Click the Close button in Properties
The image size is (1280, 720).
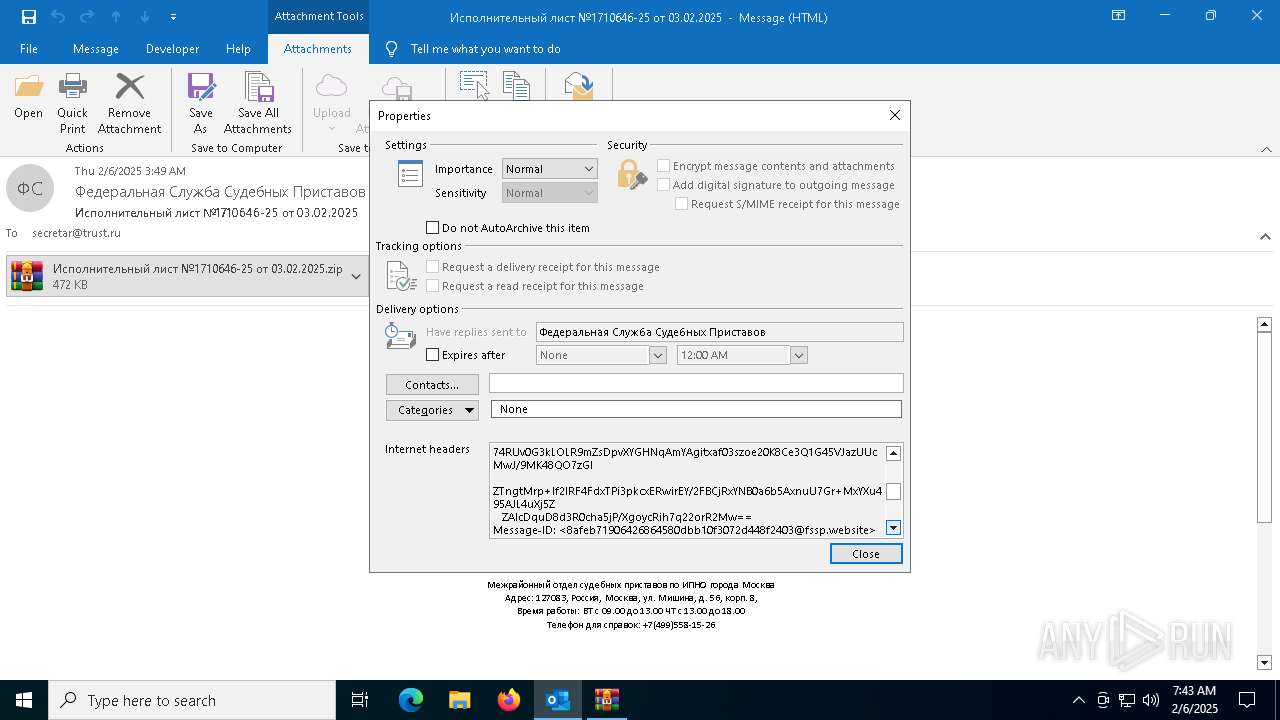(866, 554)
